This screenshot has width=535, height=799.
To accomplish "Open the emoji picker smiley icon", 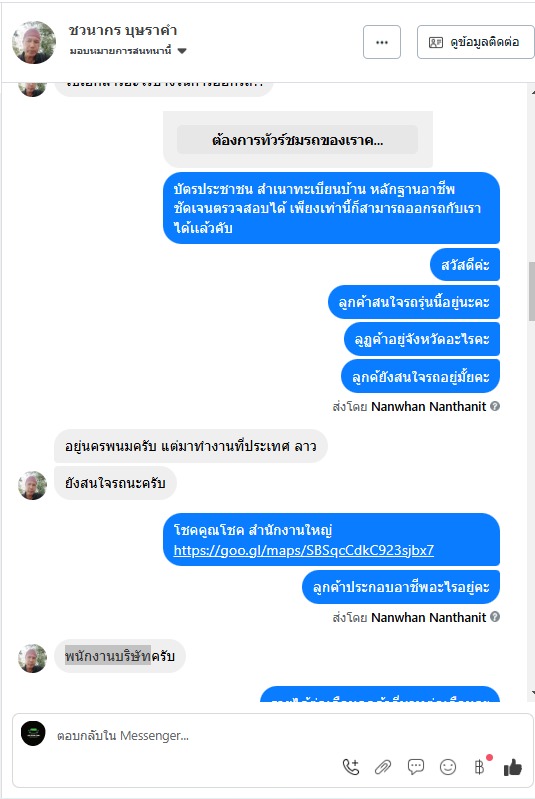I will coord(448,767).
